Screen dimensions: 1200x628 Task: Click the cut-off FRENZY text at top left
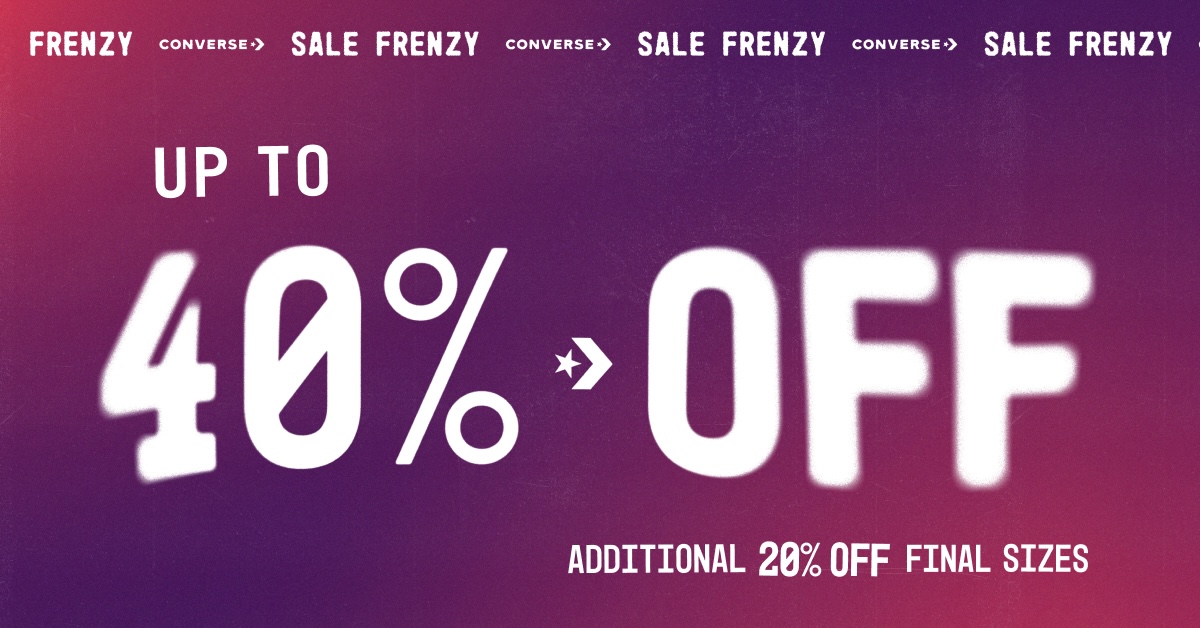coord(81,44)
